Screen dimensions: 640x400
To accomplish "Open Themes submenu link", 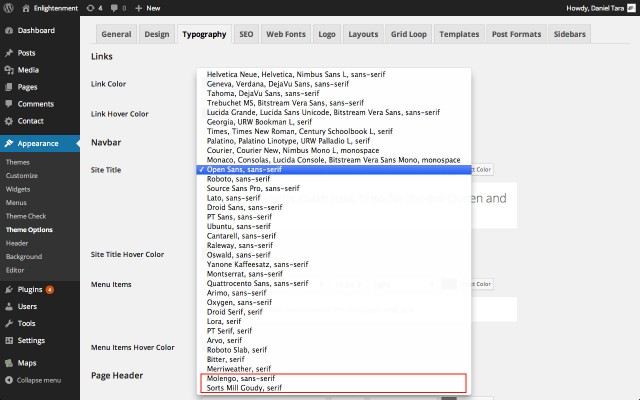I will pyautogui.click(x=18, y=162).
